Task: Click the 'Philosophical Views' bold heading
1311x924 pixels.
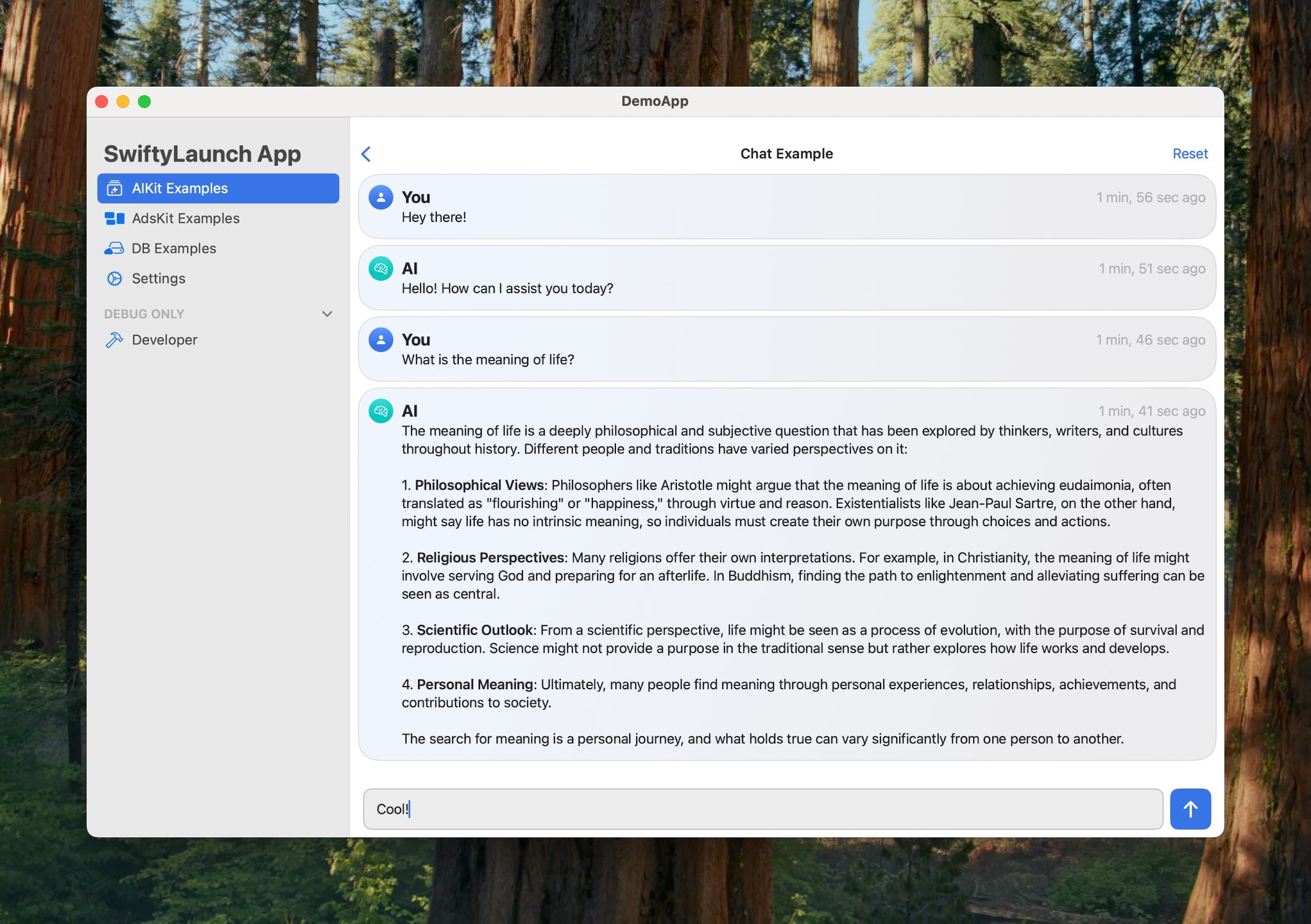Action: pyautogui.click(x=479, y=486)
